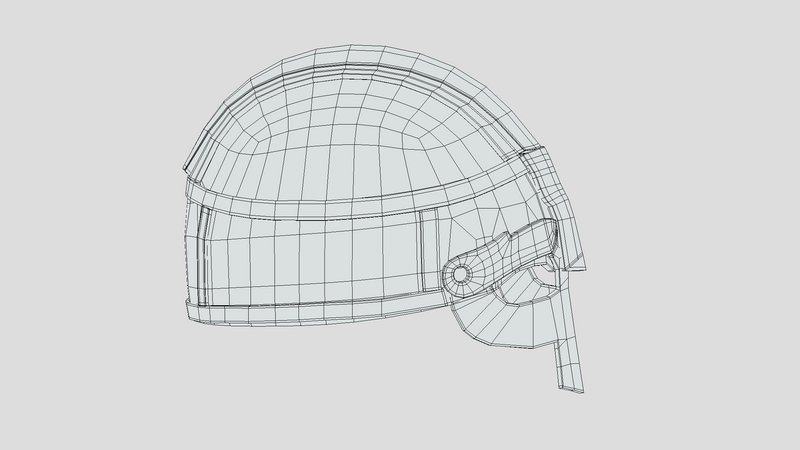Click the rear vertical strip on the side panel
The width and height of the screenshot is (800, 450).
[203, 255]
